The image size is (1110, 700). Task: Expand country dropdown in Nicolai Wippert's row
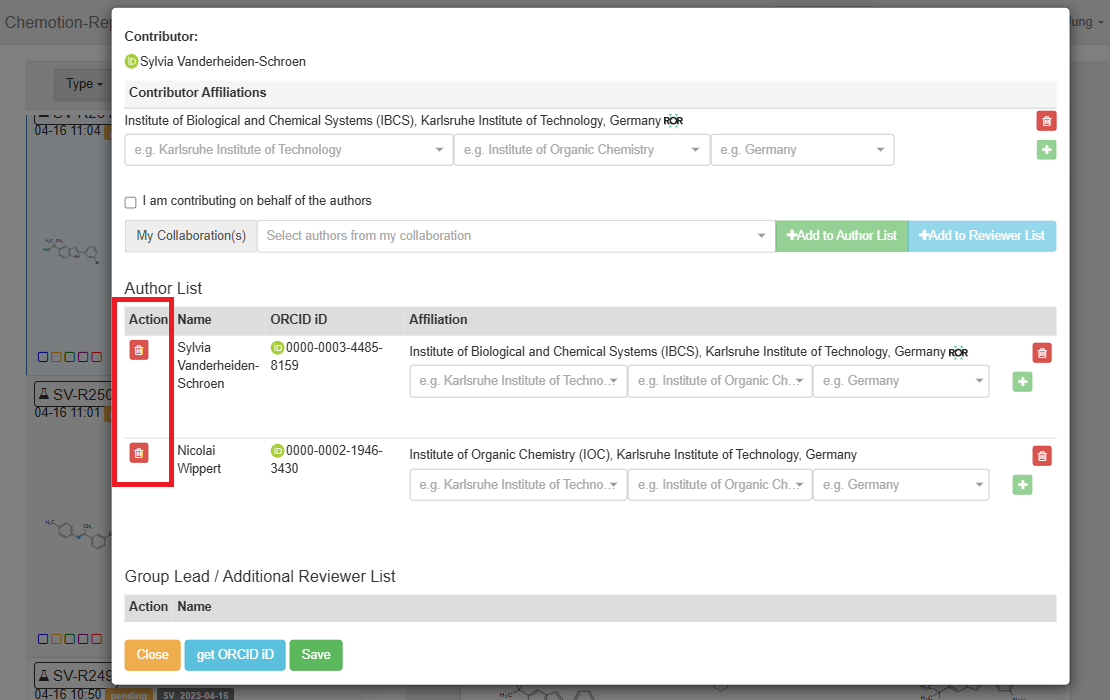pos(900,485)
